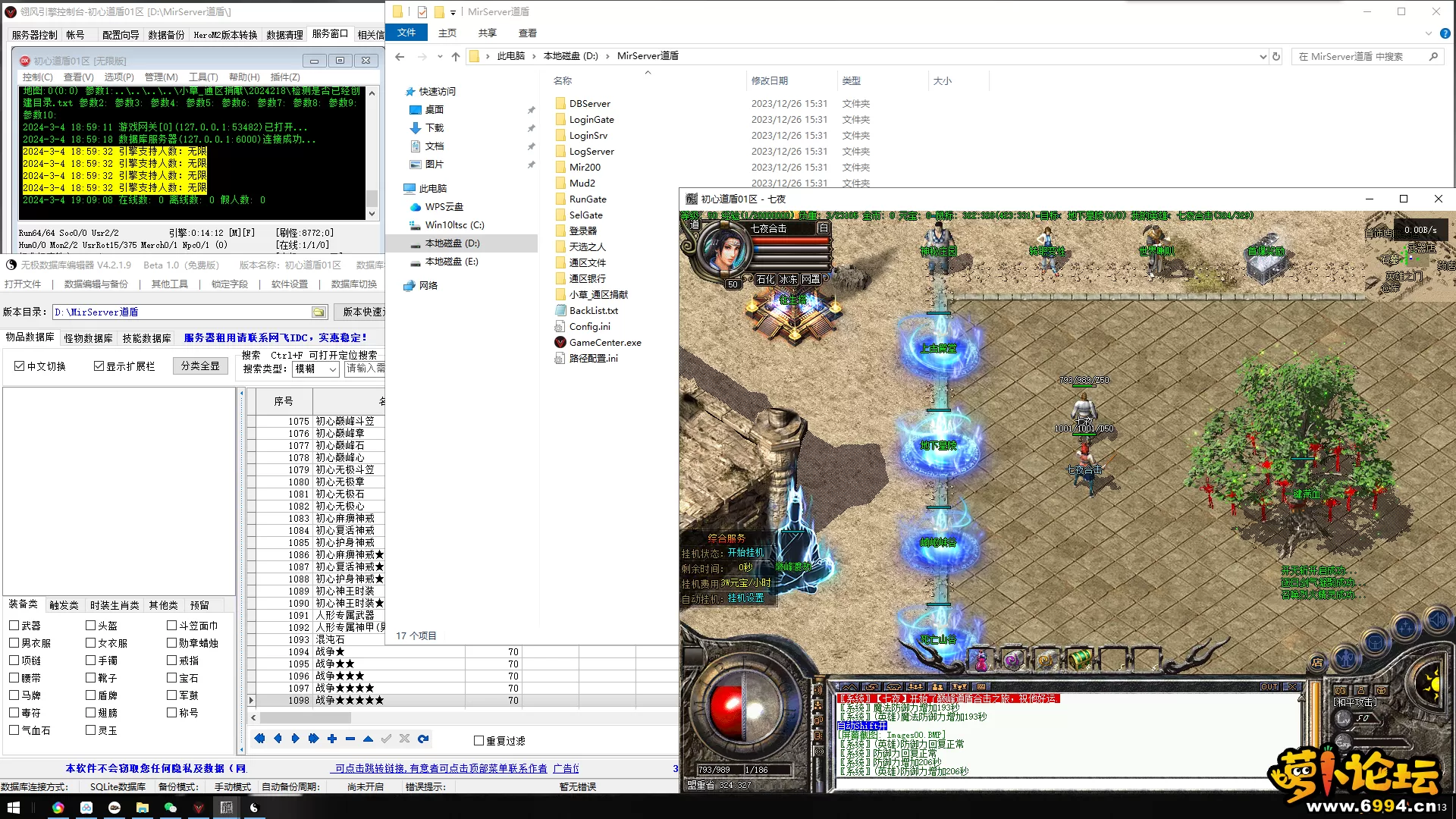The width and height of the screenshot is (1456, 819).
Task: Use the gold scroll in slot 3
Action: point(1046,660)
